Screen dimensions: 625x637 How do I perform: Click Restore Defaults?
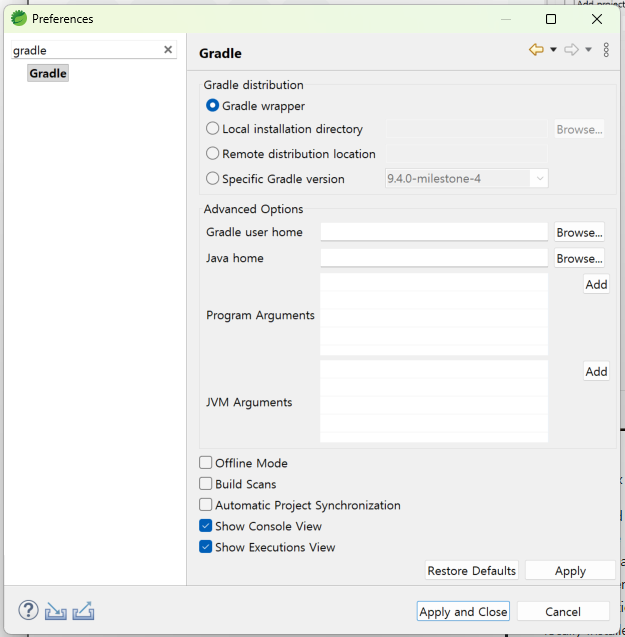click(471, 570)
